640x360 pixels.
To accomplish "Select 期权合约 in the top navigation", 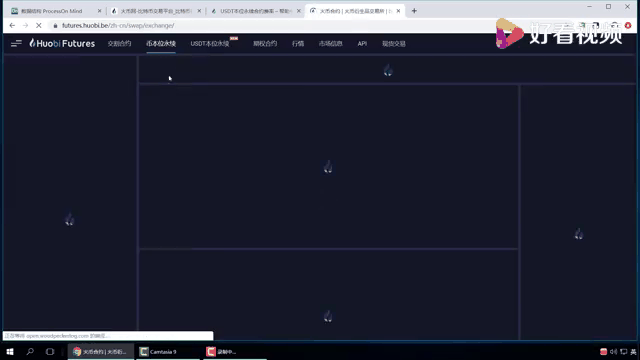I will pyautogui.click(x=265, y=44).
